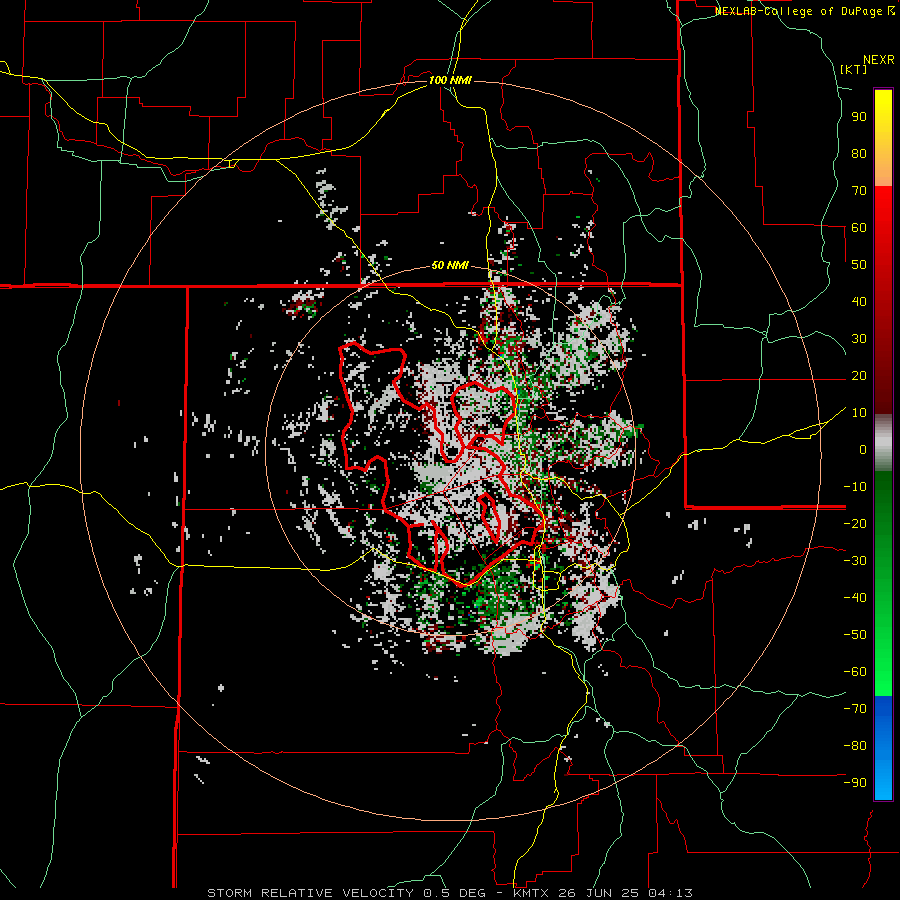Click the blue bottom segment of the velocity color bar
The width and height of the screenshot is (900, 900).
[x=883, y=748]
